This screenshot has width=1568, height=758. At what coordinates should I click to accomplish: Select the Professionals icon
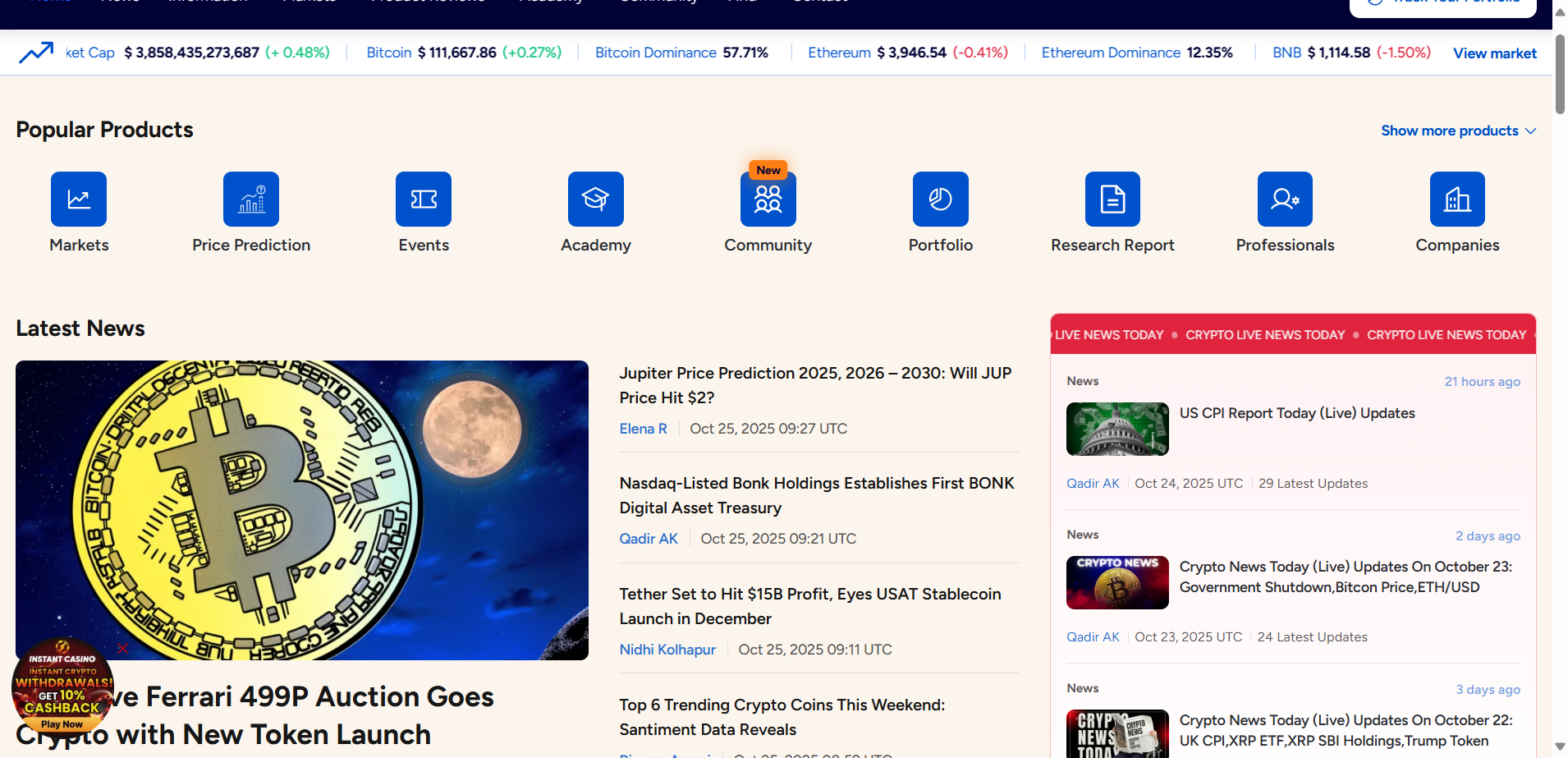click(x=1285, y=199)
